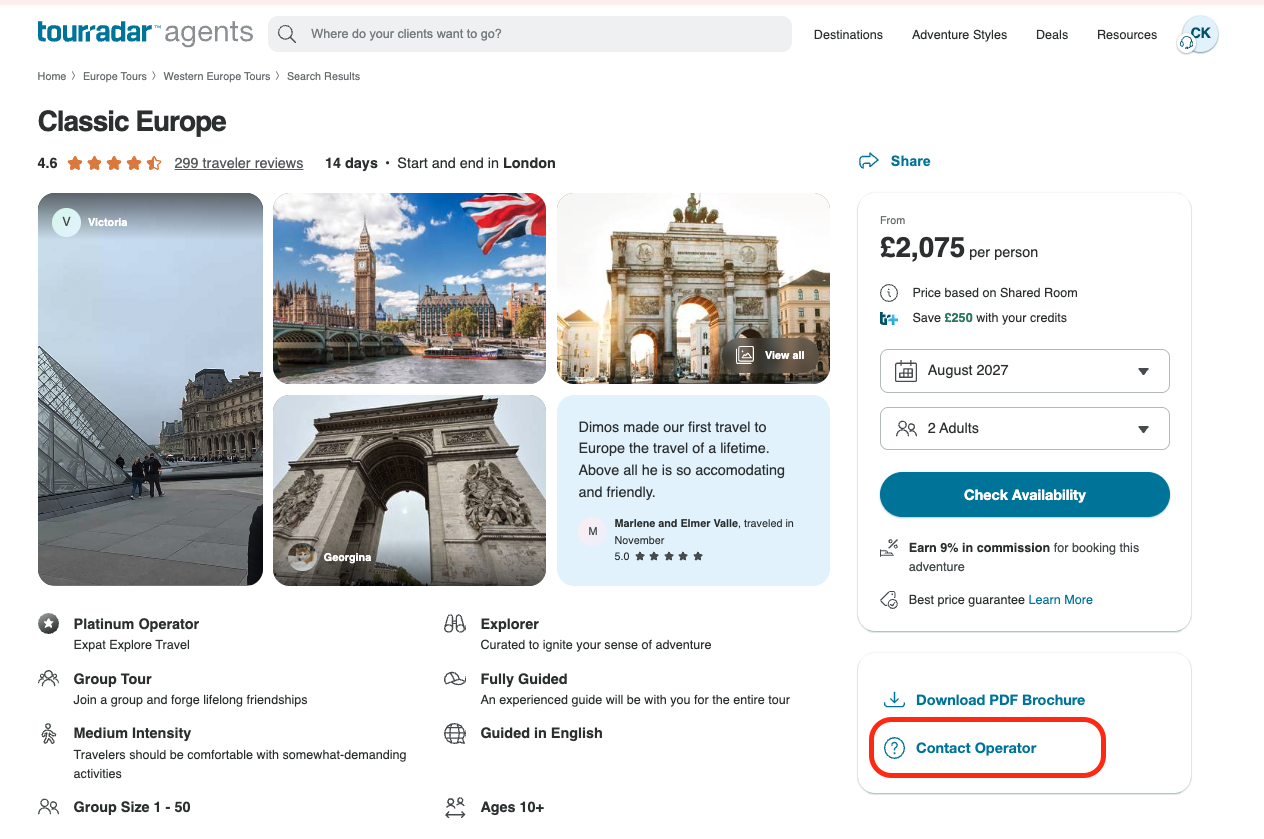Click the calendar icon in date selector
Screen dimensions: 1264x839
[x=906, y=371]
